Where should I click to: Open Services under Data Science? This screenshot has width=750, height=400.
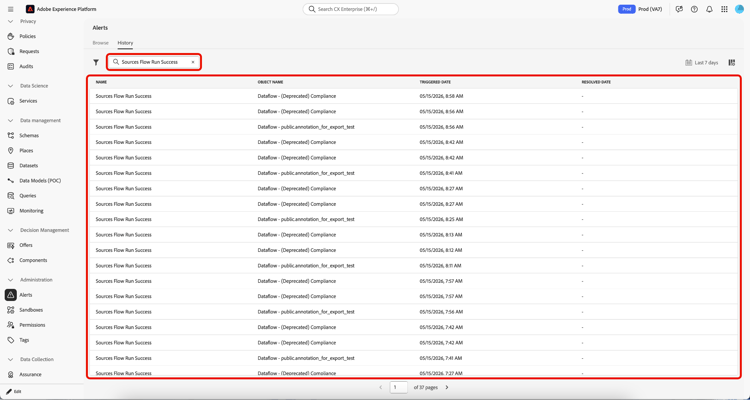(x=28, y=101)
